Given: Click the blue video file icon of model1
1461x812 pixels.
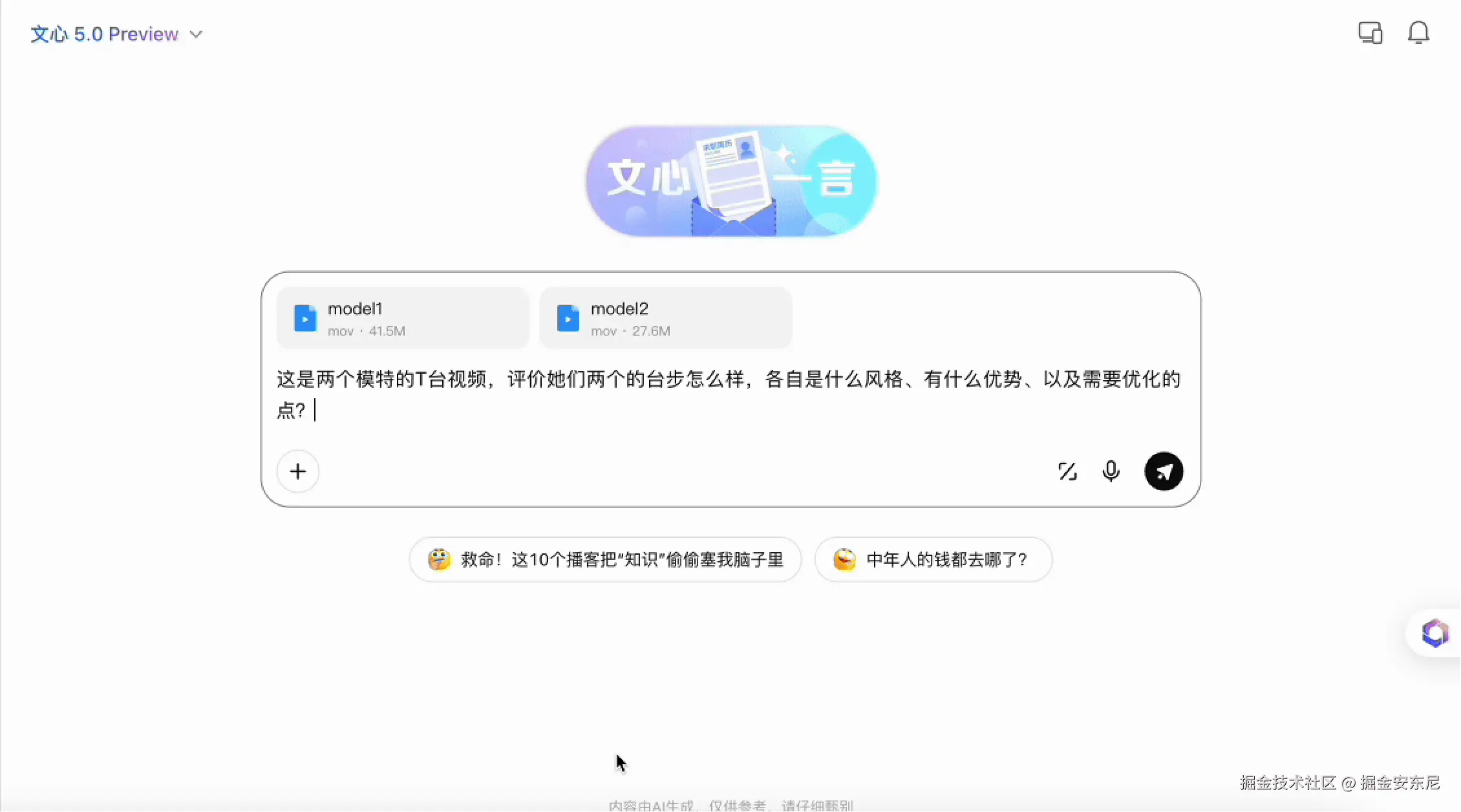Looking at the screenshot, I should (x=305, y=319).
